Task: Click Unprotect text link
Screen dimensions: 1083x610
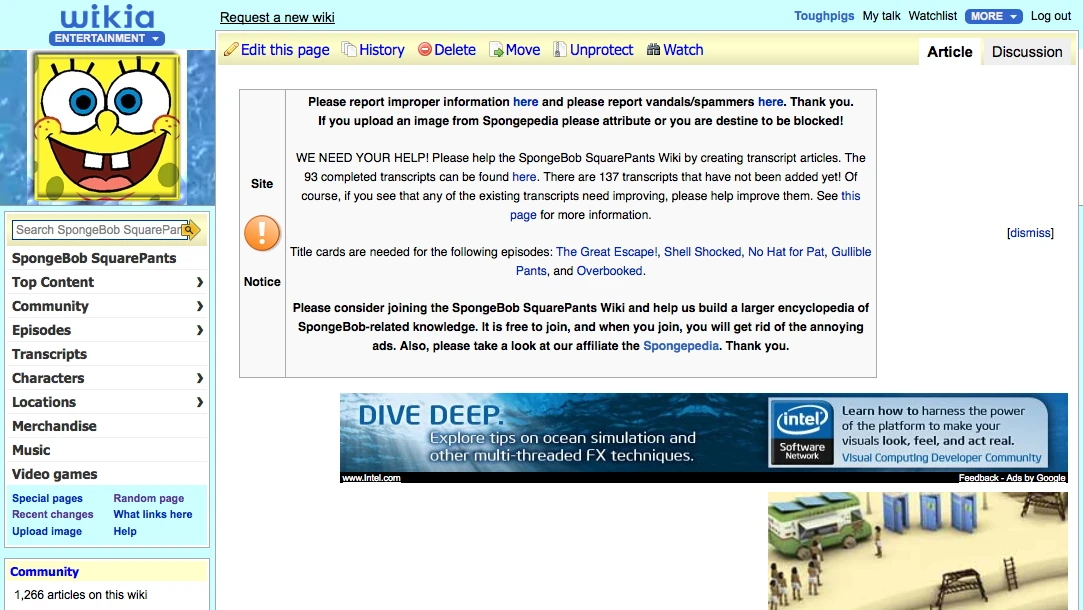Action: [x=601, y=50]
